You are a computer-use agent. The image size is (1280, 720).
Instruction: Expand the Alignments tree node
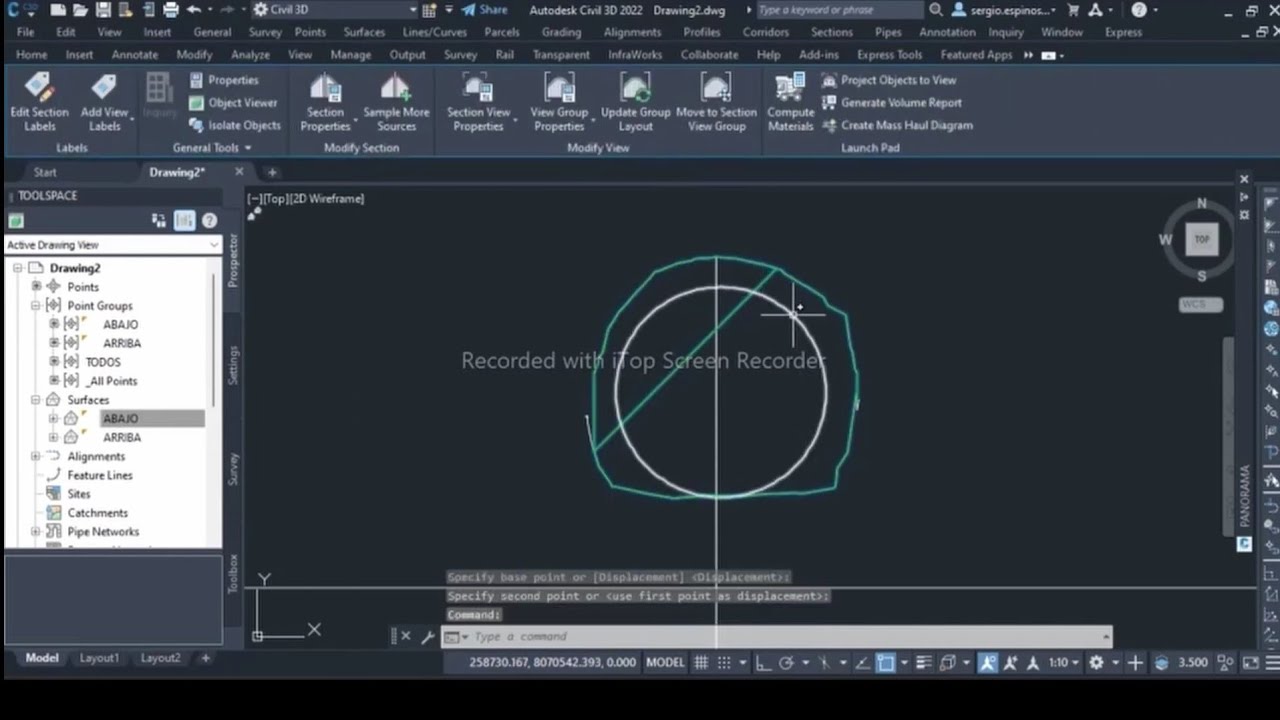pos(36,457)
